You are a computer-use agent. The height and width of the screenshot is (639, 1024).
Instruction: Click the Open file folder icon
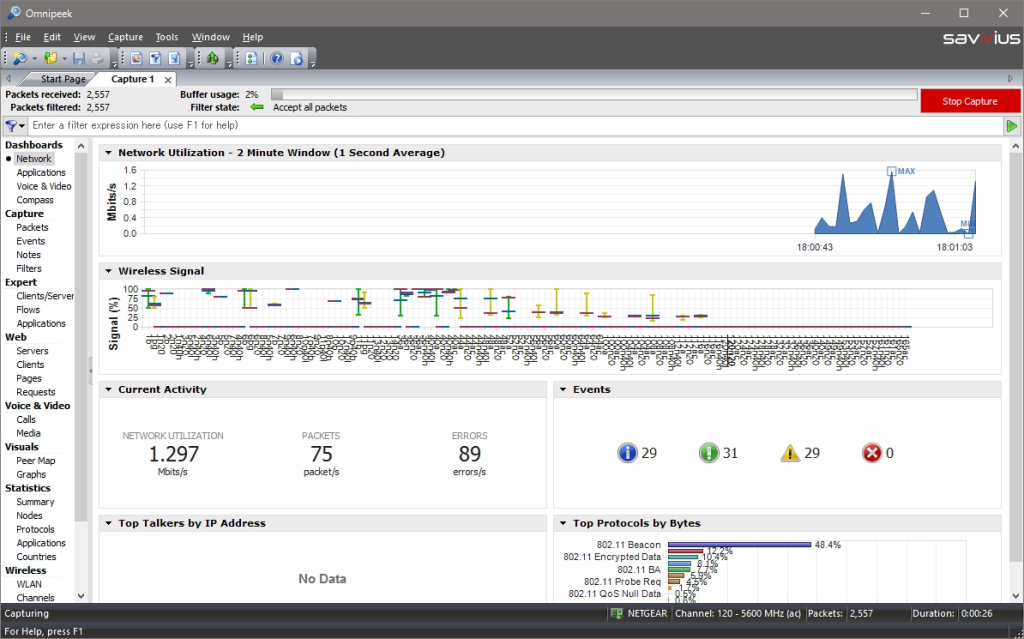(x=49, y=59)
